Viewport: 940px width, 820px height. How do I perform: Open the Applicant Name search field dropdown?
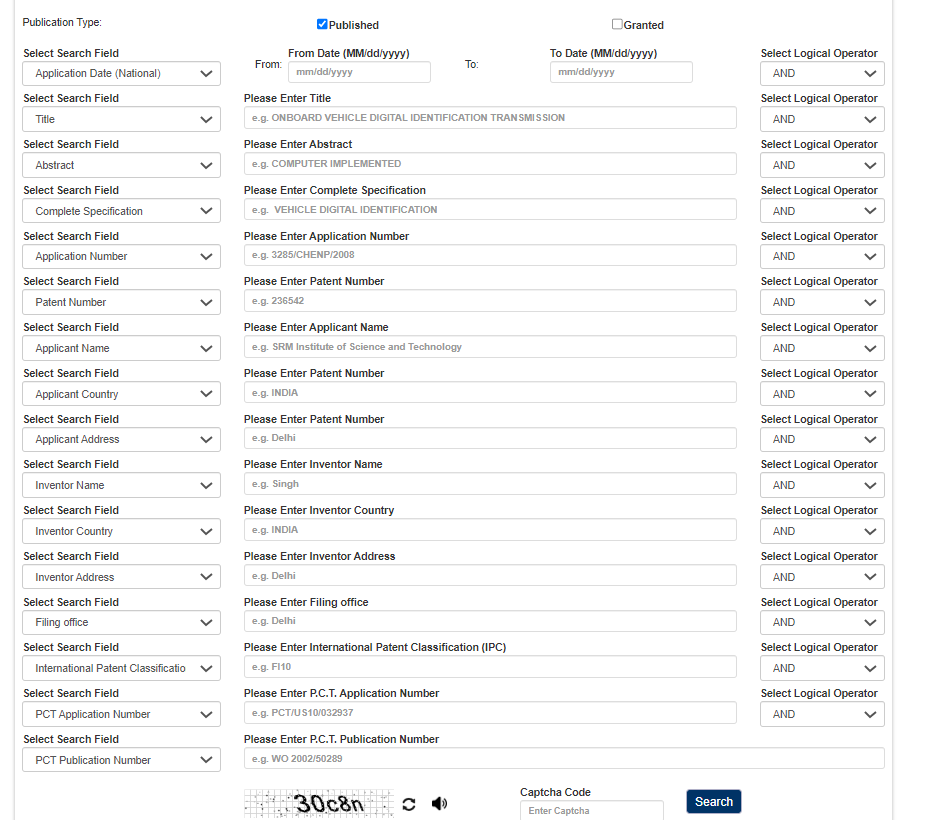tap(122, 348)
